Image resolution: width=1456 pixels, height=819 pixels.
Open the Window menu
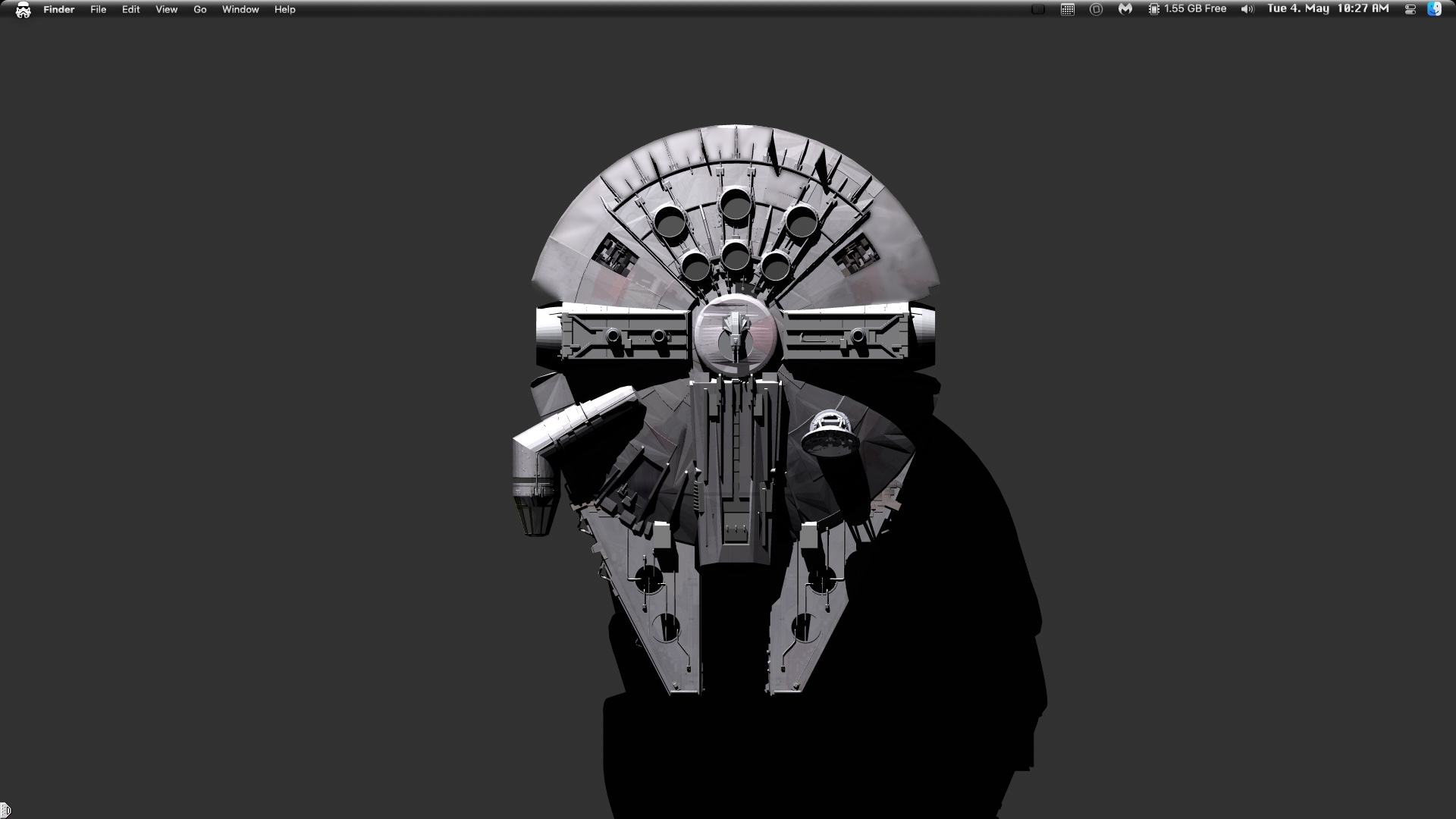pos(240,9)
